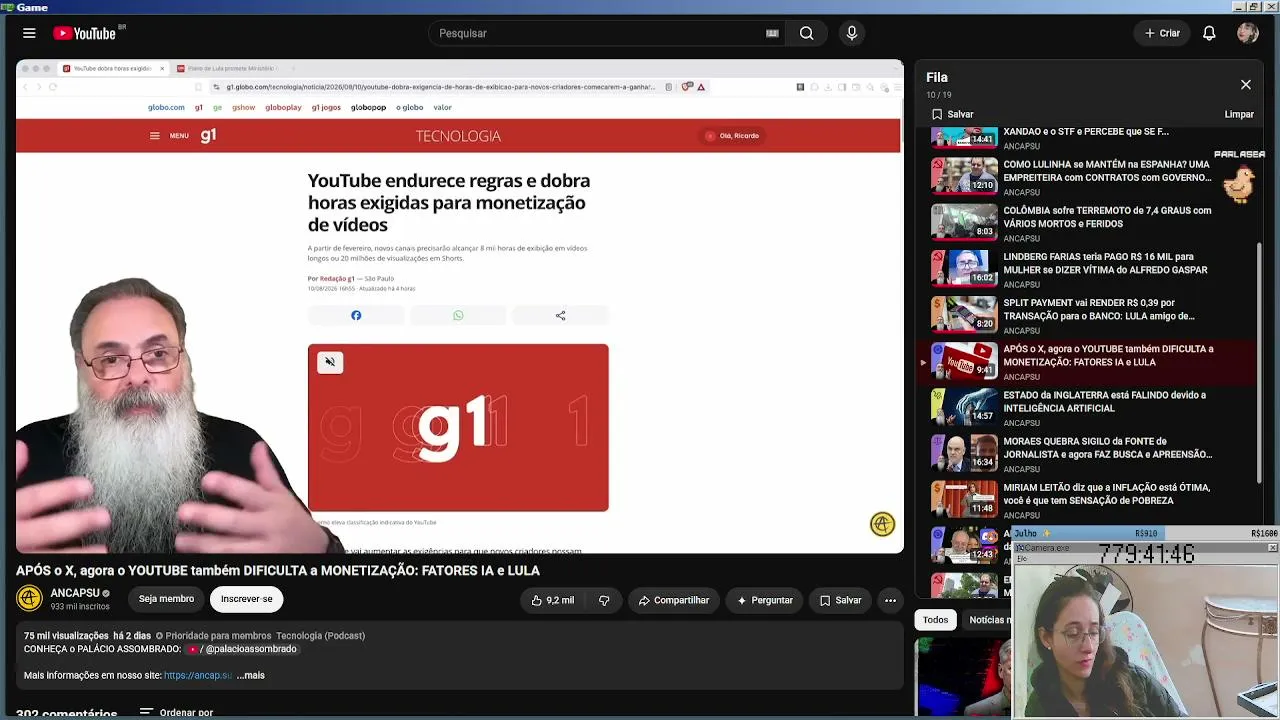Open queue title "MIRIAM LEITÃO diz que a INFLAÇÃO"
Viewport: 1280px width, 720px height.
[1107, 494]
